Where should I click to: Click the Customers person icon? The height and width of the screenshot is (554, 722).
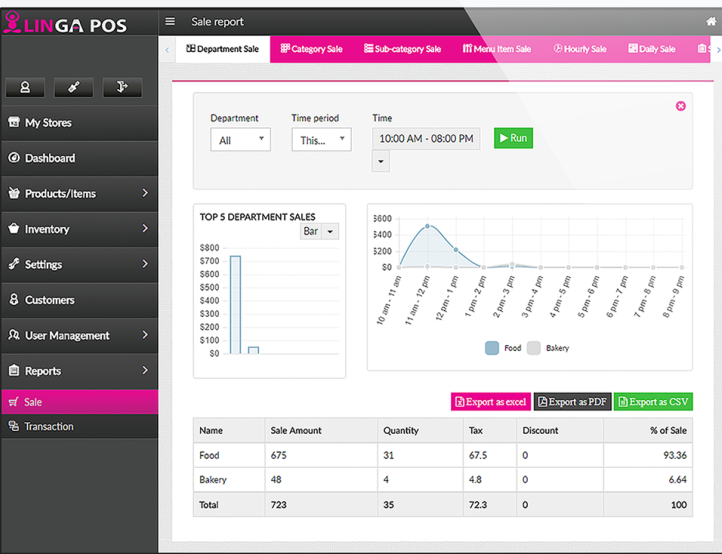click(14, 299)
